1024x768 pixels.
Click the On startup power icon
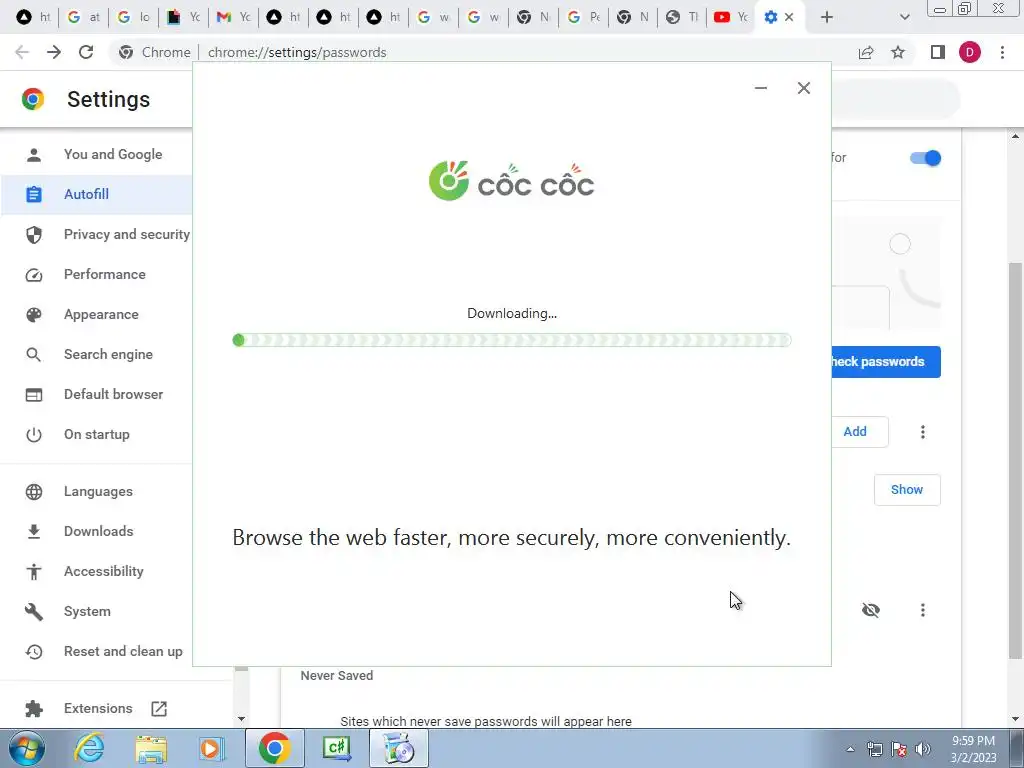point(33,434)
